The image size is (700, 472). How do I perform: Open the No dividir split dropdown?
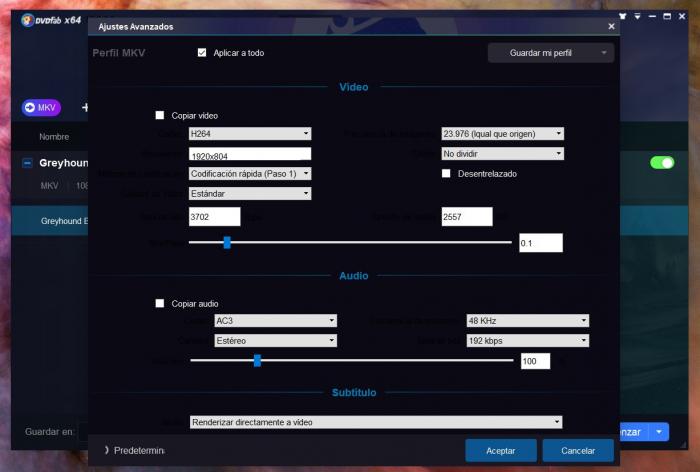(503, 154)
